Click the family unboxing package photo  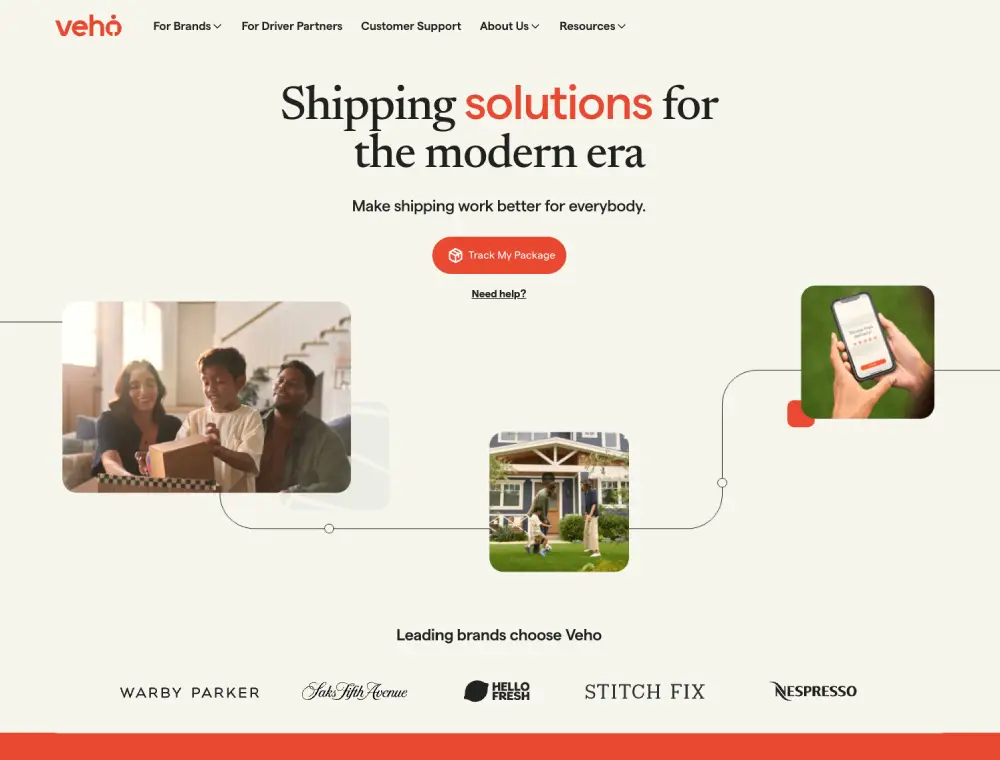[x=207, y=397]
